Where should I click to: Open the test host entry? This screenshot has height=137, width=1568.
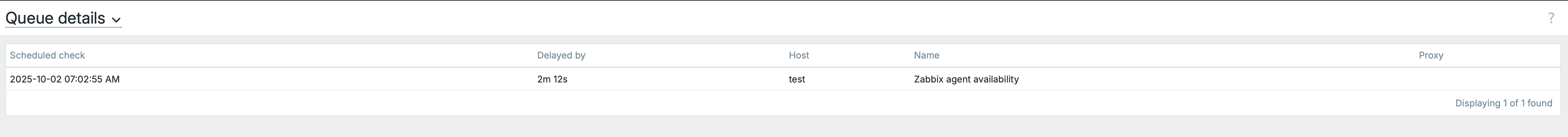[797, 79]
